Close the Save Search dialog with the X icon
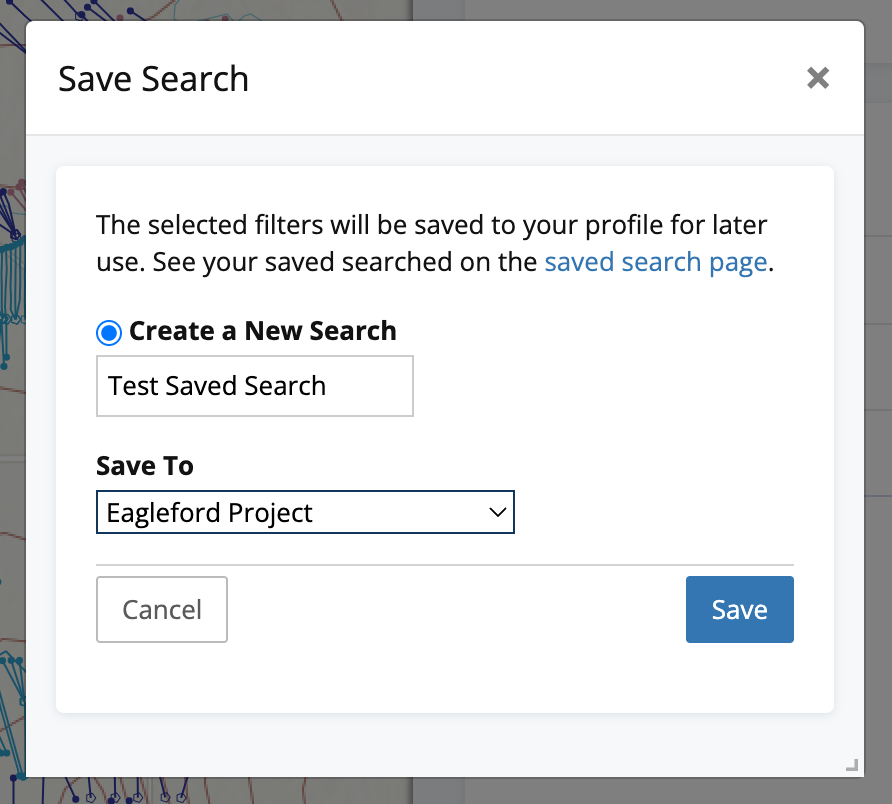Image resolution: width=892 pixels, height=804 pixels. (x=817, y=78)
